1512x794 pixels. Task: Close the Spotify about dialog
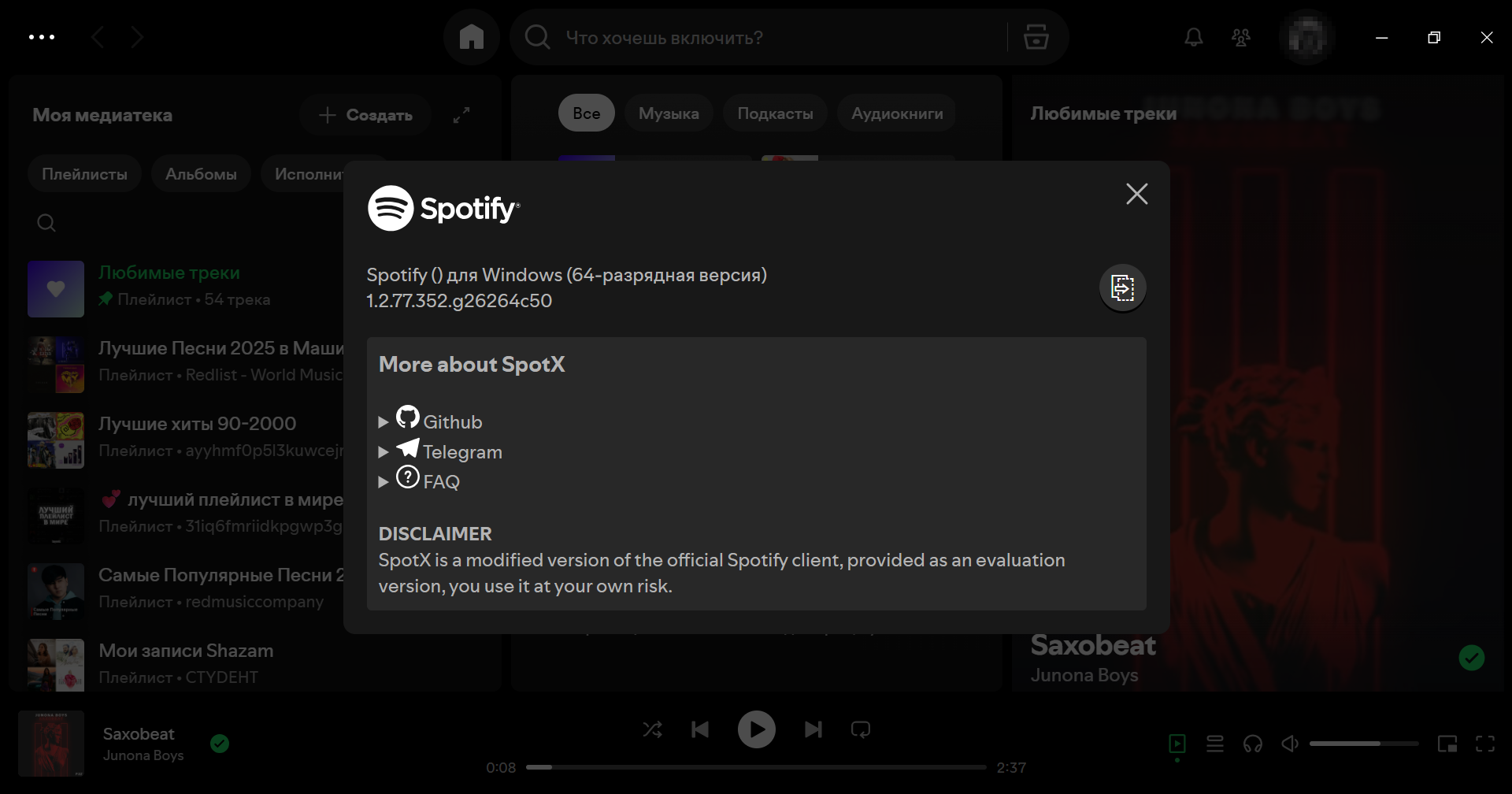pyautogui.click(x=1136, y=194)
